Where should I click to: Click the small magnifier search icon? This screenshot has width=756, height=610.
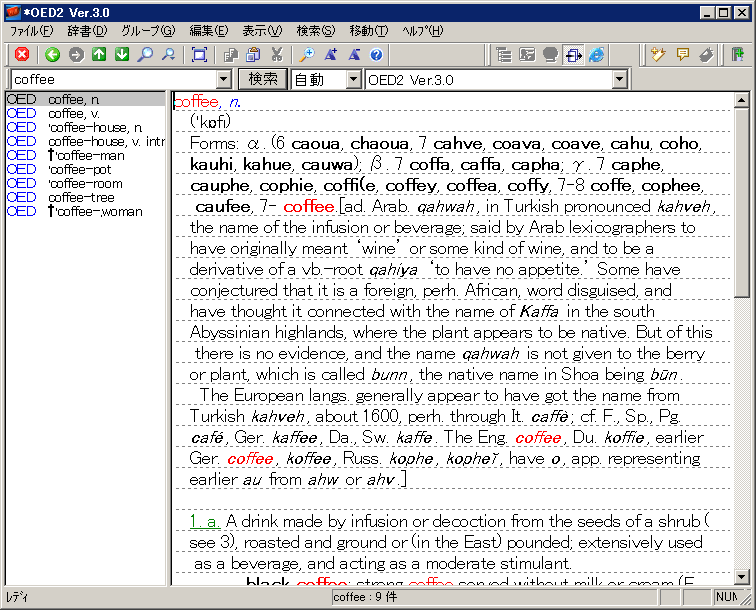point(168,54)
